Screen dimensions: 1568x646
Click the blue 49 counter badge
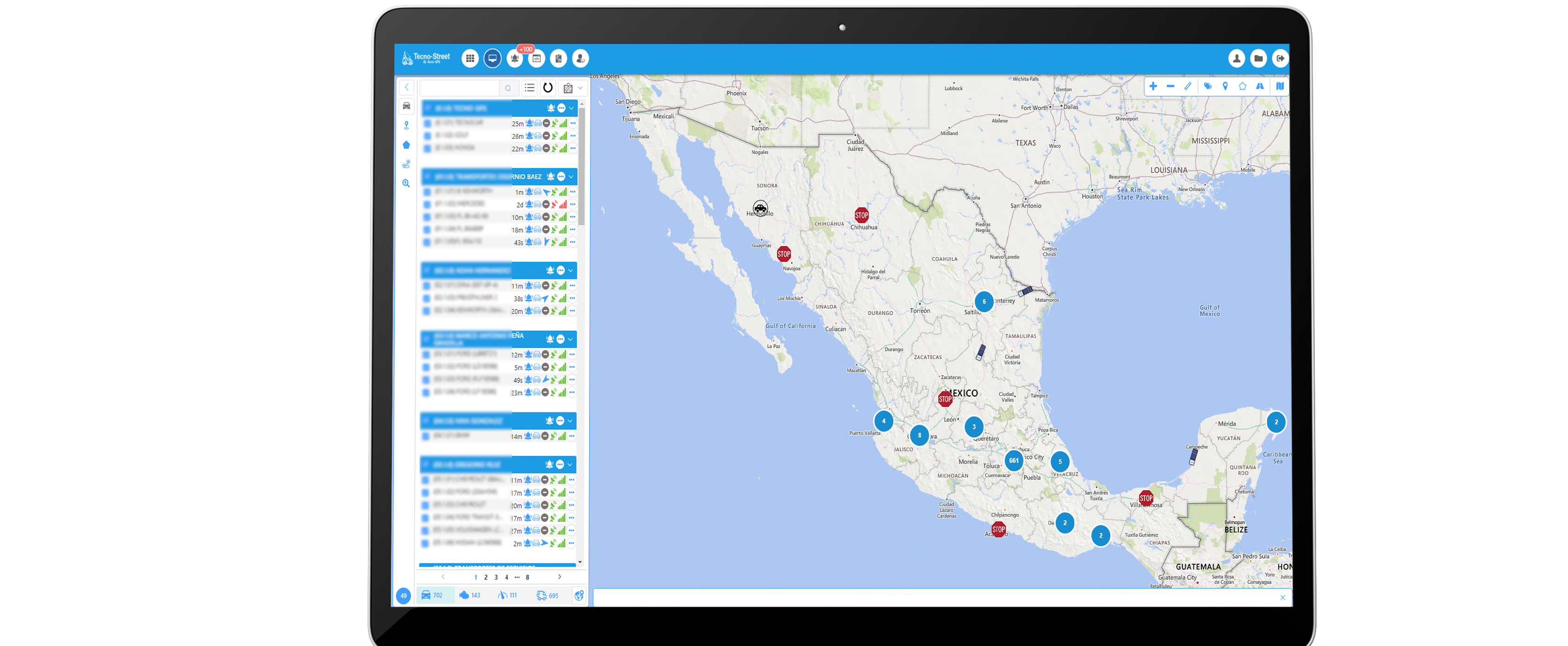click(x=403, y=595)
